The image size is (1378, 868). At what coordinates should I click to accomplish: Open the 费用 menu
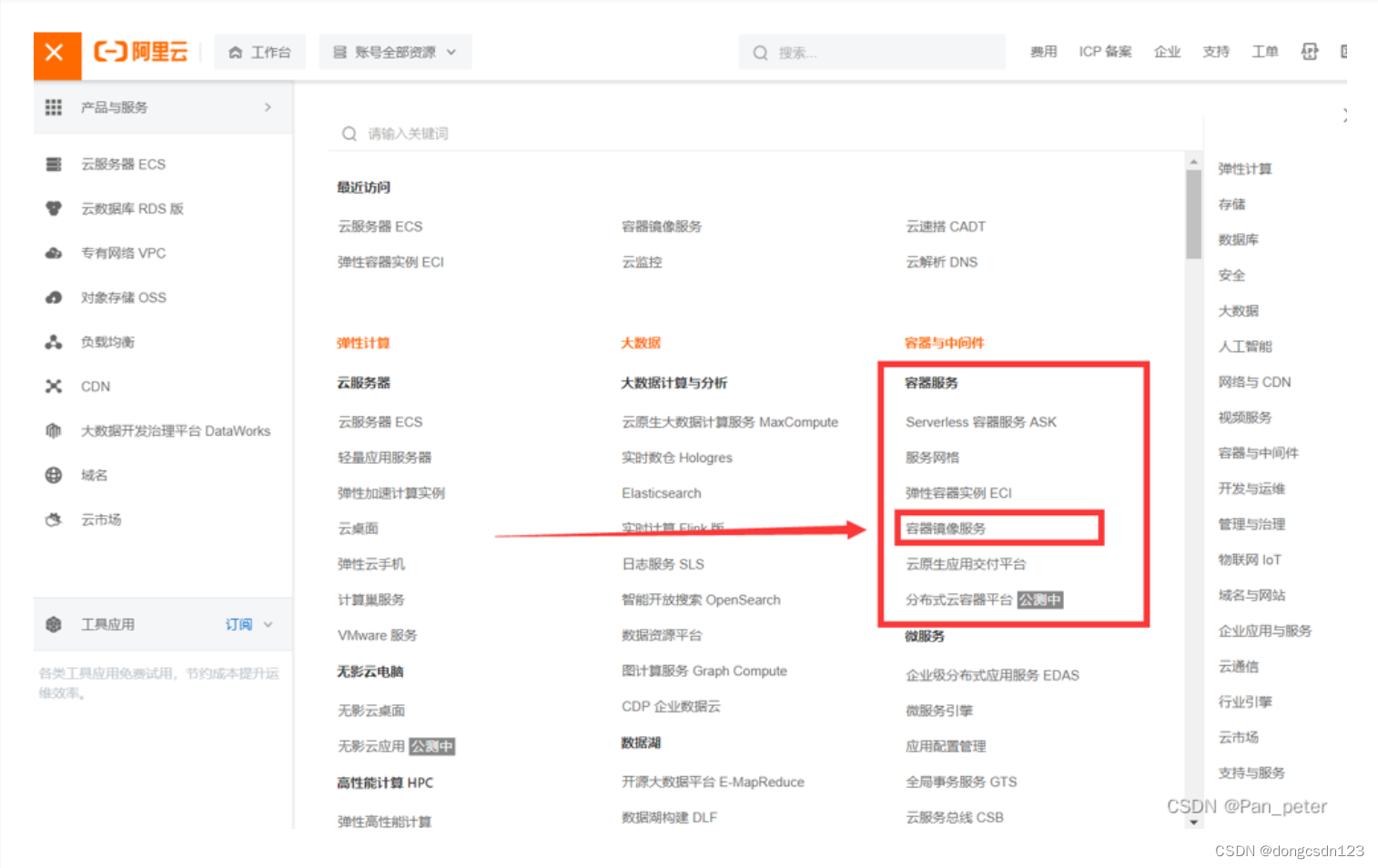(1044, 52)
